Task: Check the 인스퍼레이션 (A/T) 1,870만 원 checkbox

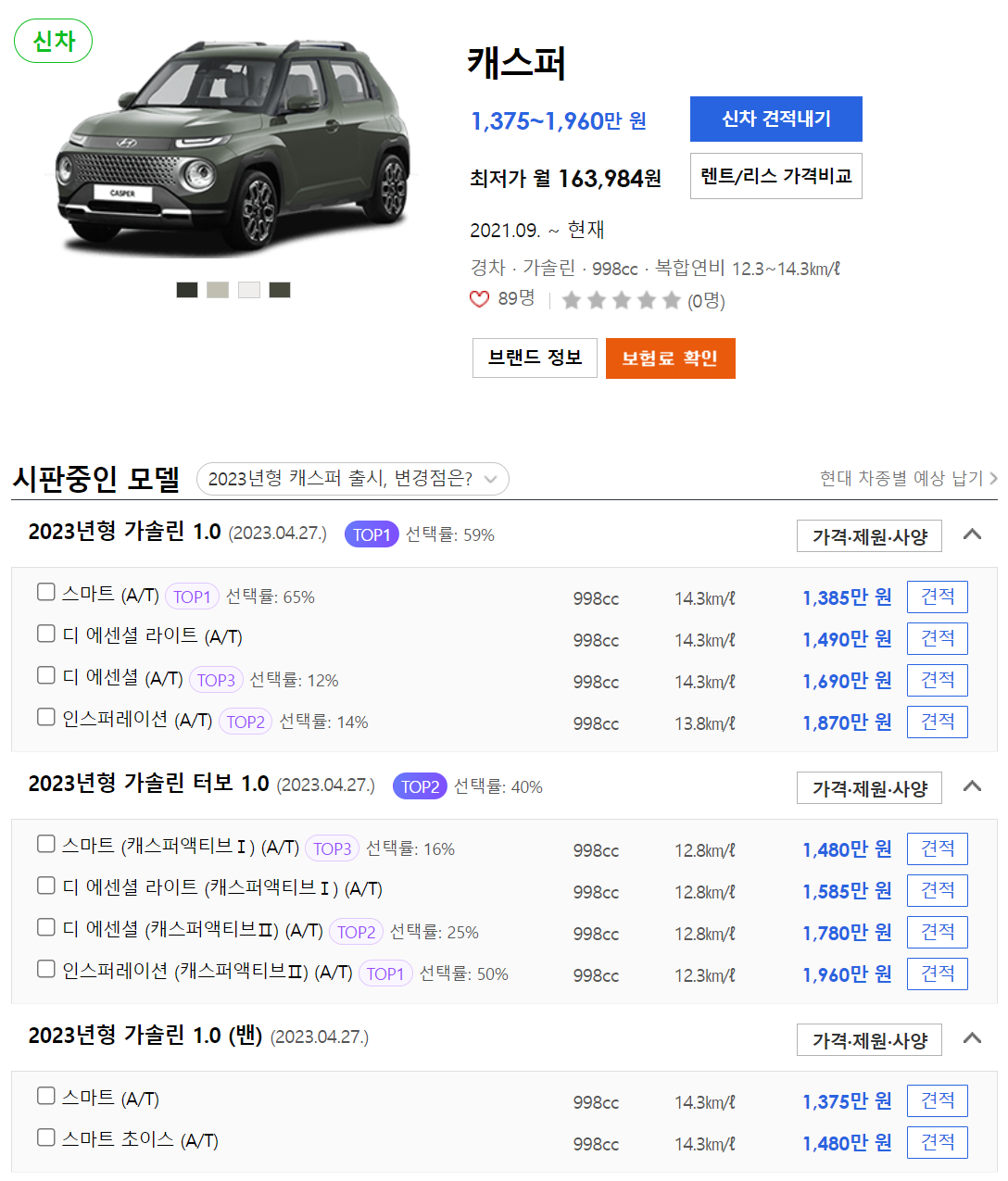Action: (x=46, y=717)
